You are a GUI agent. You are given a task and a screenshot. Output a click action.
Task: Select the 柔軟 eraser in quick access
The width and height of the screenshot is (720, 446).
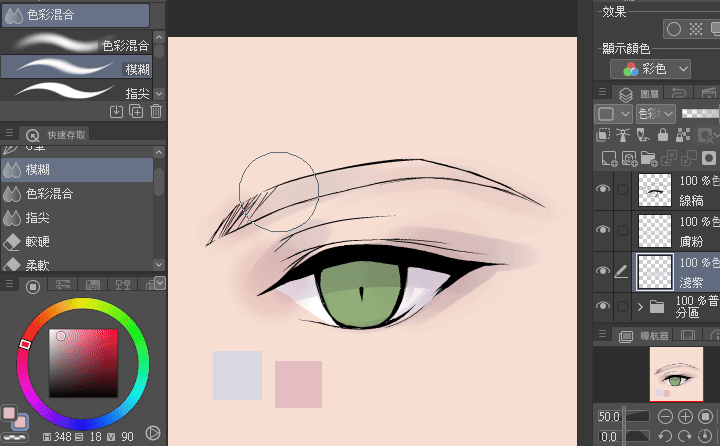click(77, 264)
